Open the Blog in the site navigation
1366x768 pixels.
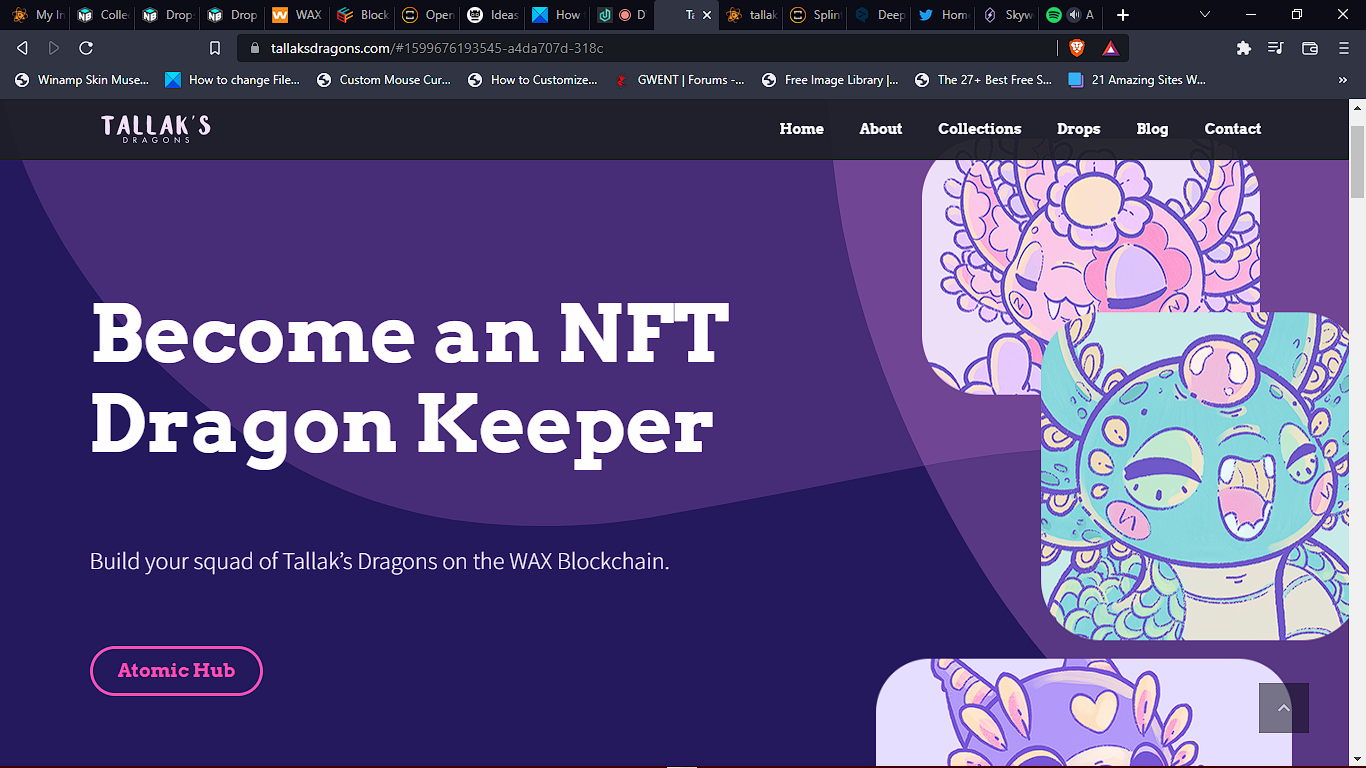(x=1152, y=129)
